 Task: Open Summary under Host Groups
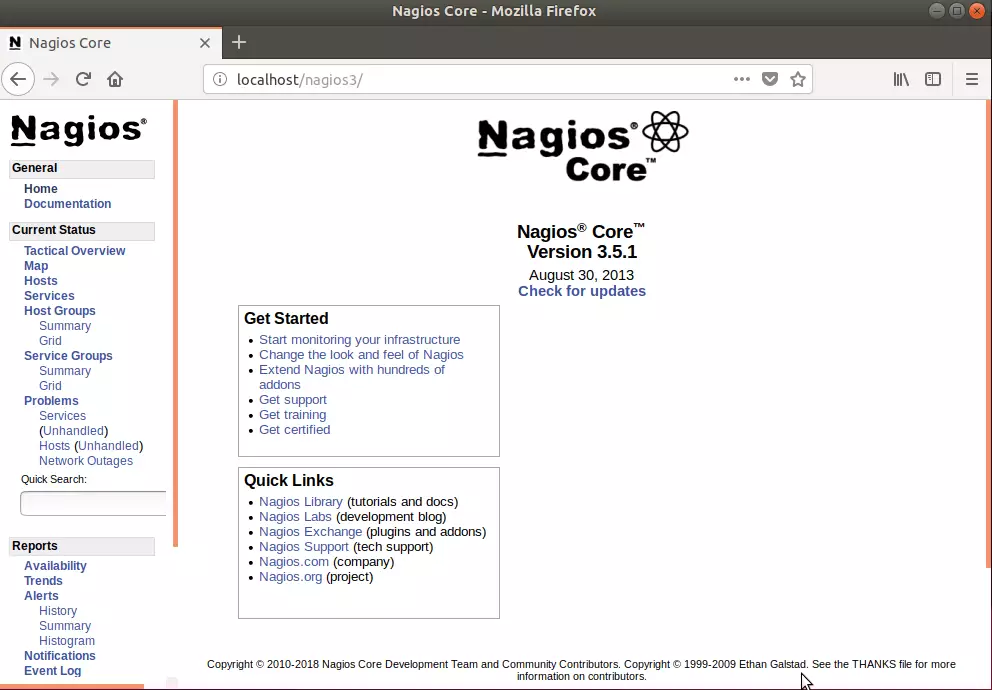click(x=65, y=326)
